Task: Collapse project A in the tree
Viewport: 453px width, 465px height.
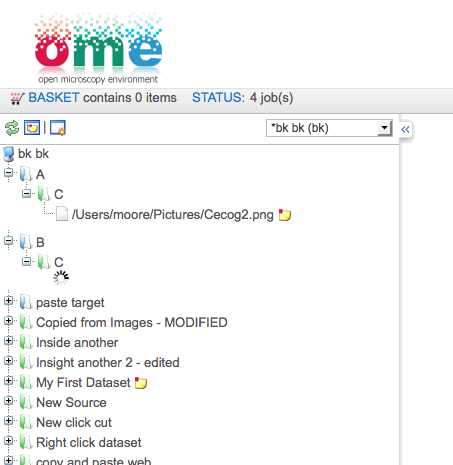Action: pyautogui.click(x=9, y=173)
